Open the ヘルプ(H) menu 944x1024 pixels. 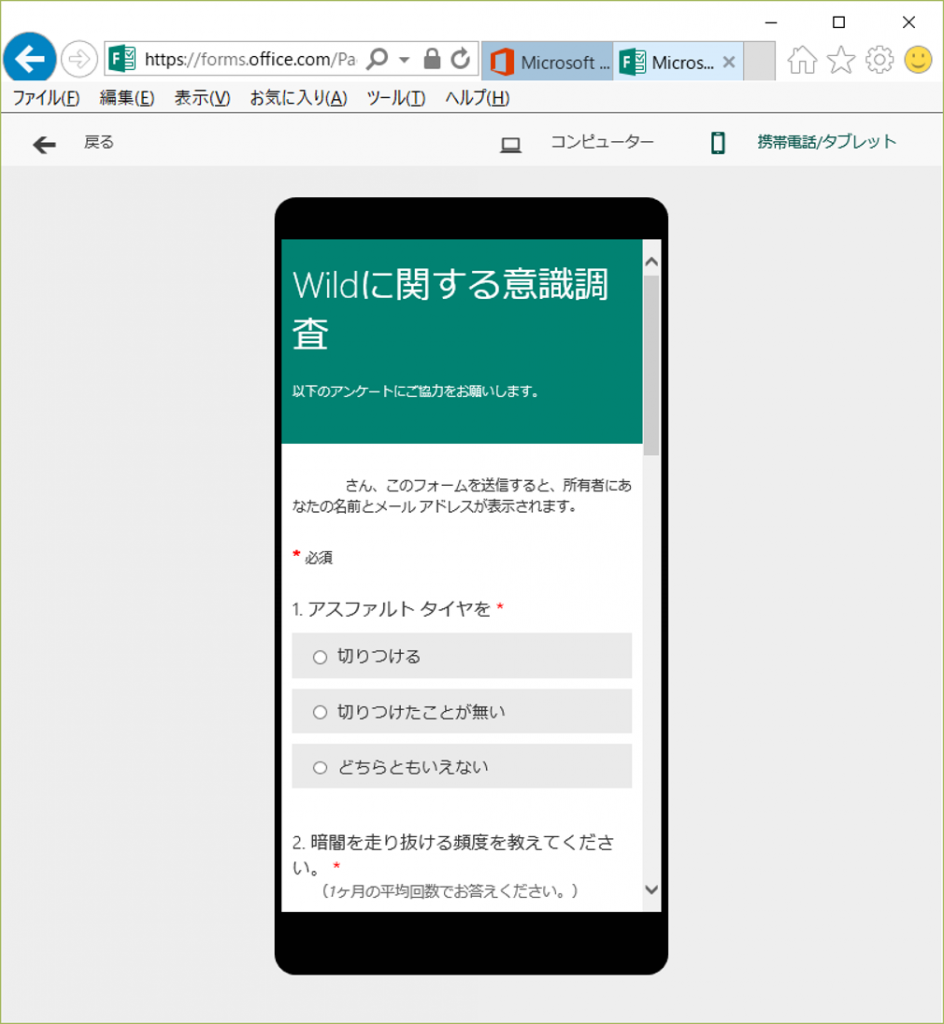point(477,98)
